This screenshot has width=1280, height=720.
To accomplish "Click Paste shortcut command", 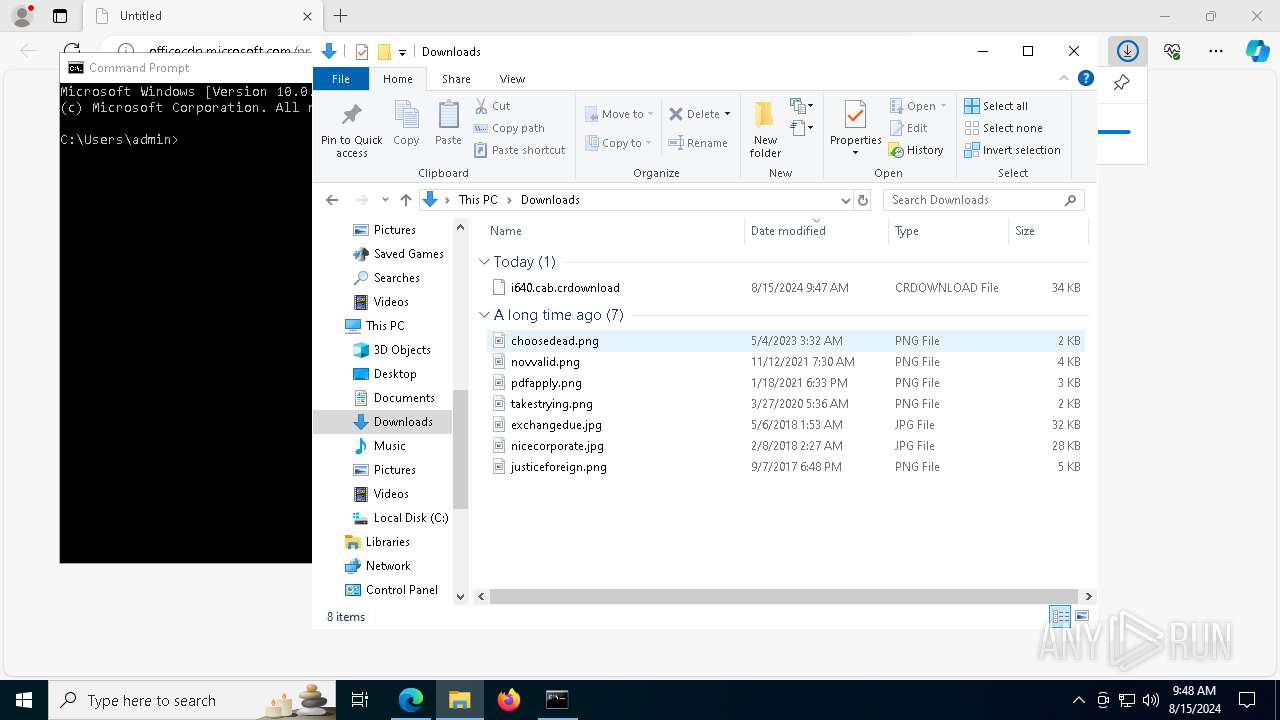I will (520, 150).
